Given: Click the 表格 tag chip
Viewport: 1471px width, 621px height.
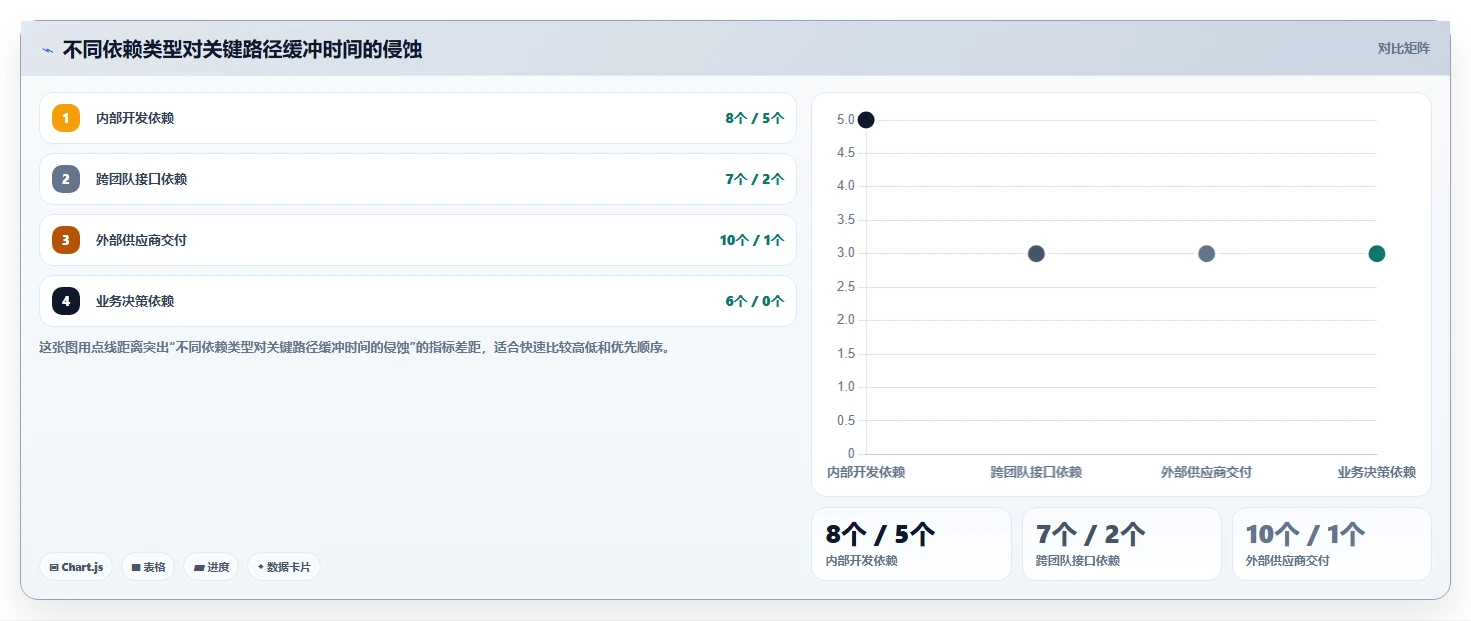Looking at the screenshot, I should pos(148,567).
